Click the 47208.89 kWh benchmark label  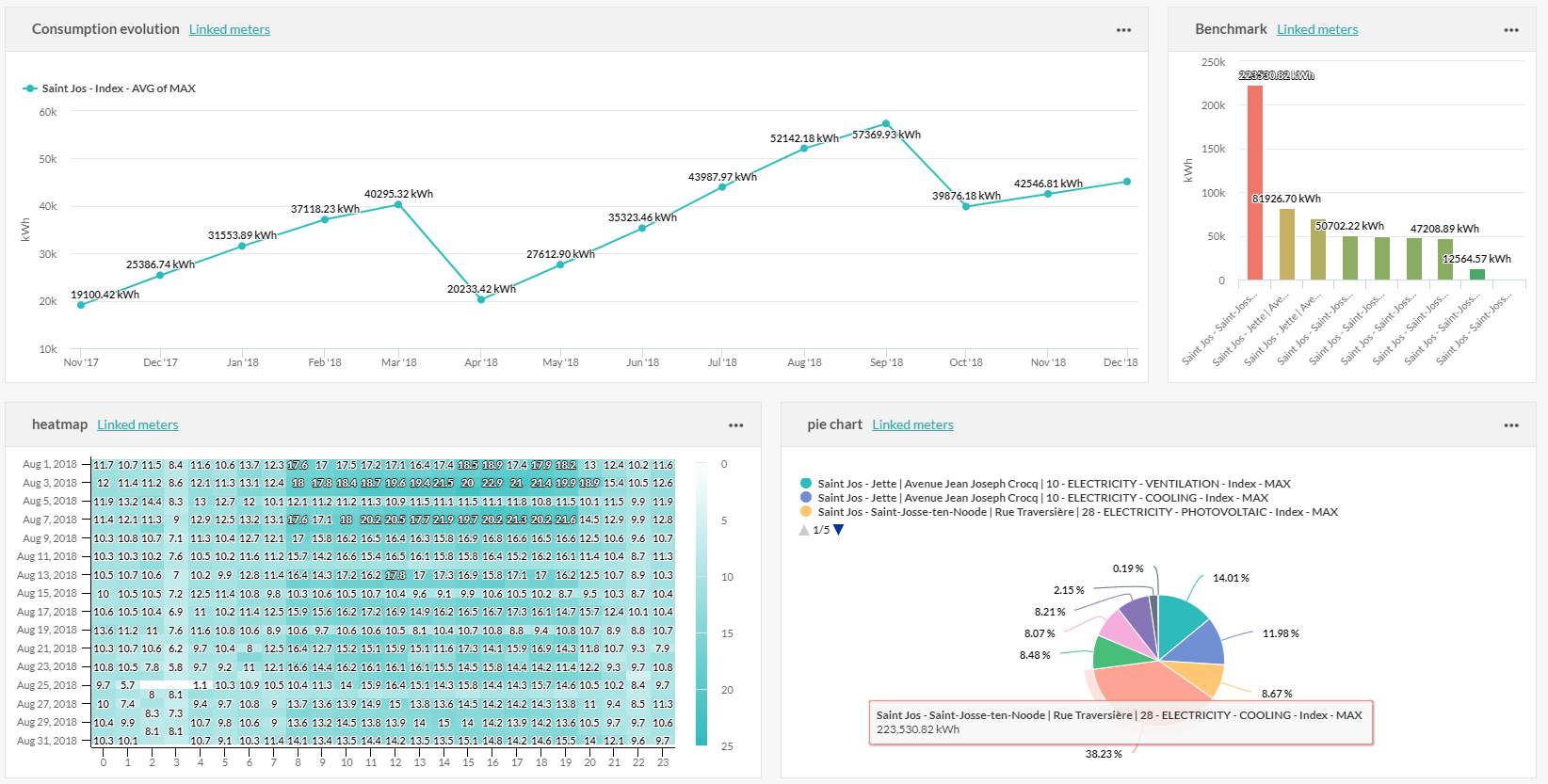[1444, 229]
